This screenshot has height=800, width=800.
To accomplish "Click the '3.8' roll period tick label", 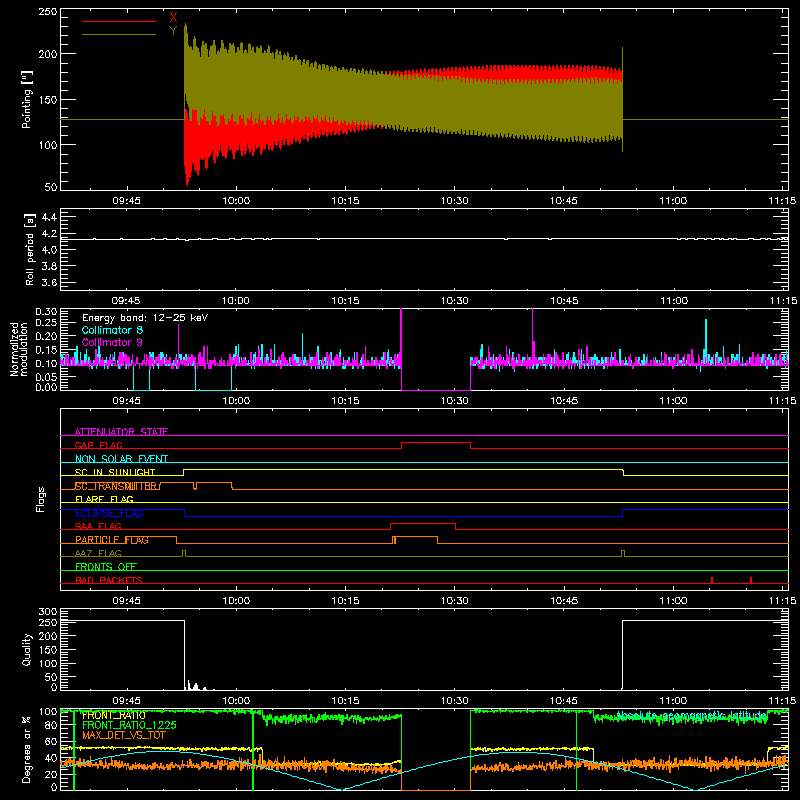I will (x=49, y=266).
